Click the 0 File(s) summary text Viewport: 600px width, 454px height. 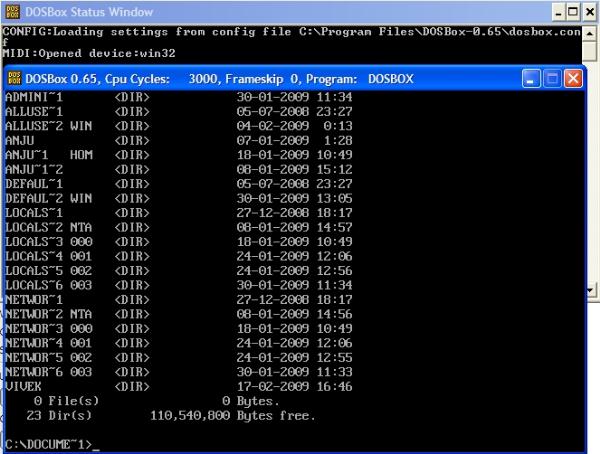point(66,401)
